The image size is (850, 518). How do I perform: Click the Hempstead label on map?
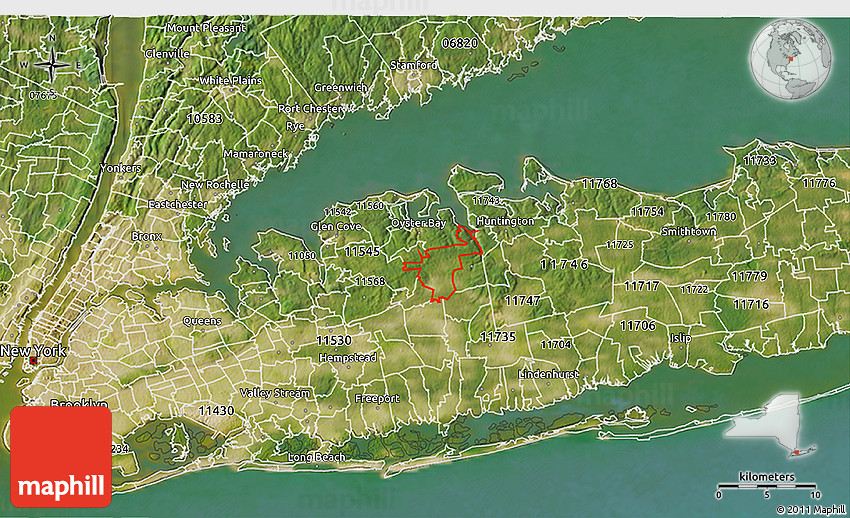[346, 357]
